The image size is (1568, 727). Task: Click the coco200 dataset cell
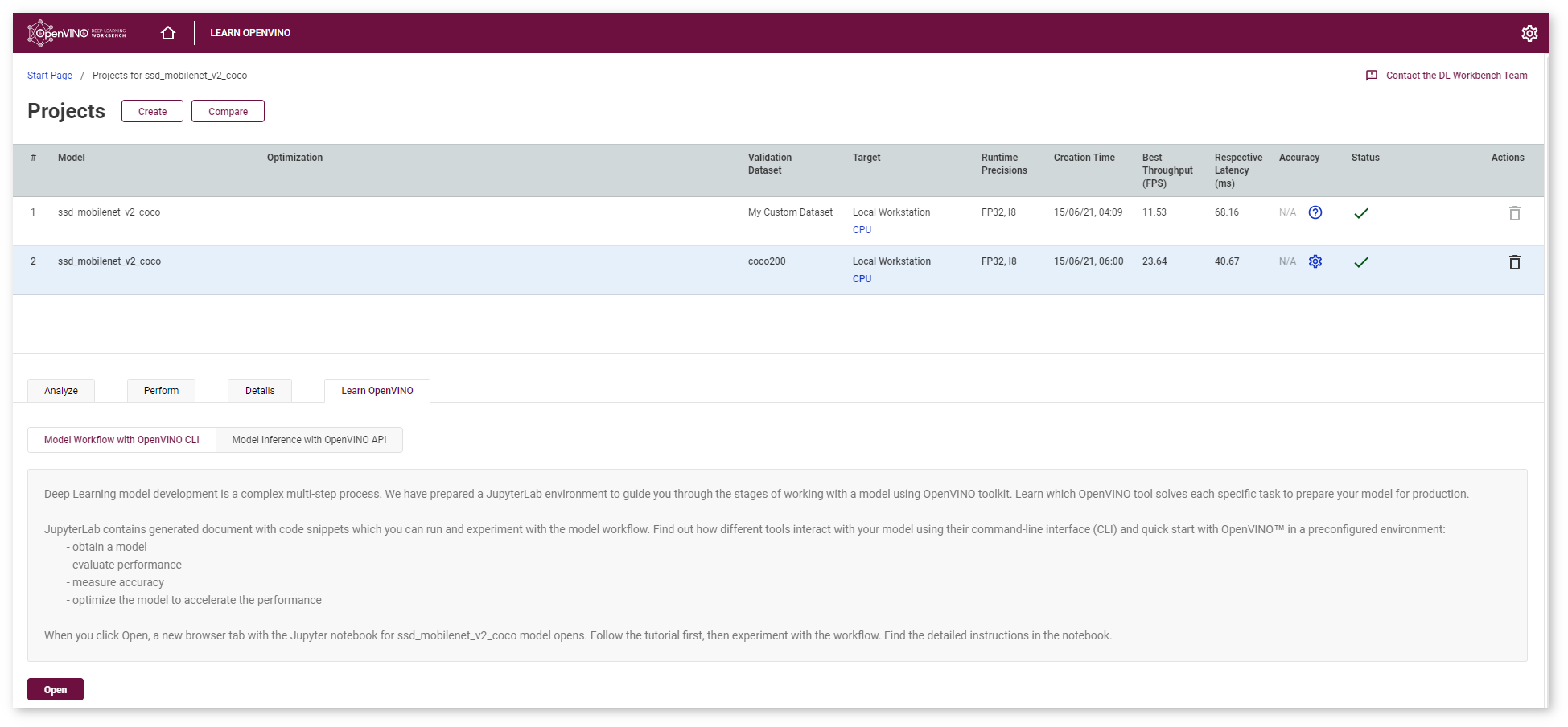[767, 261]
